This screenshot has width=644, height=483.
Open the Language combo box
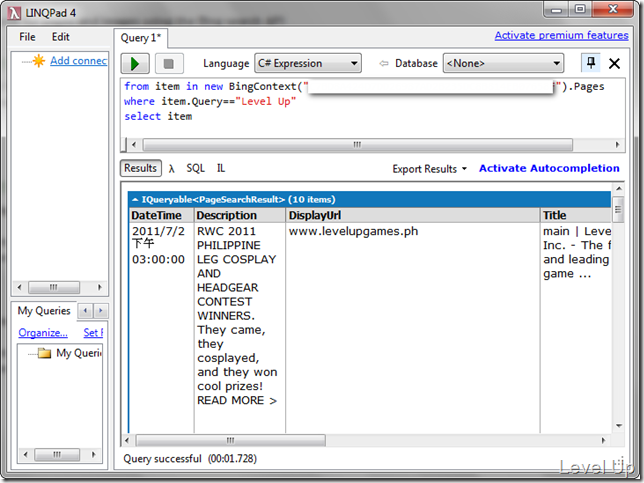pyautogui.click(x=308, y=63)
